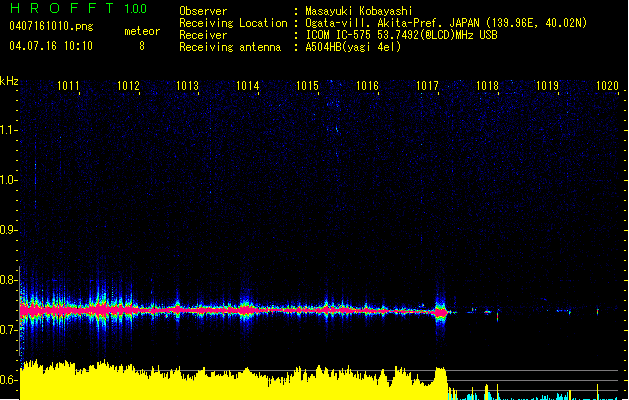Click the antenna value A504HB(yagi 4el)
Viewport: 629px width, 400px height.
(353, 47)
